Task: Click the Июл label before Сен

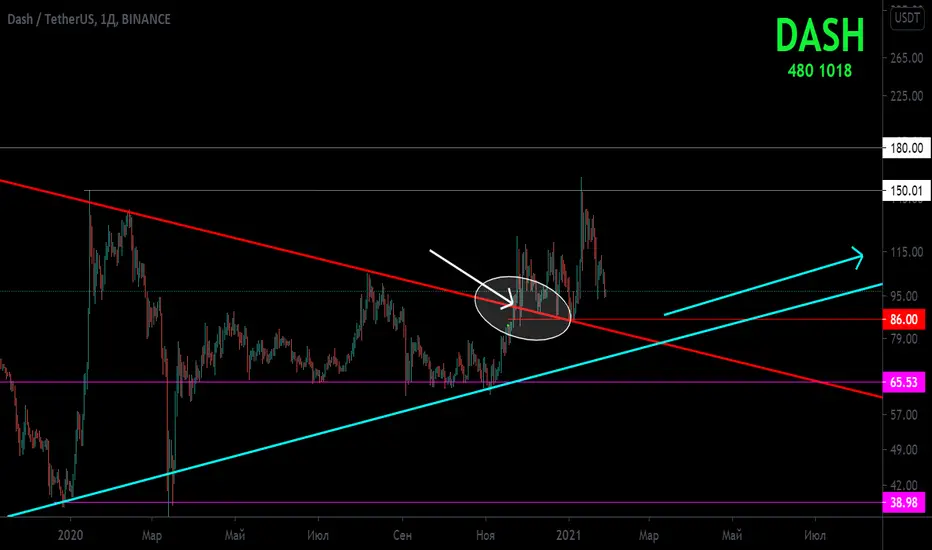Action: 318,535
